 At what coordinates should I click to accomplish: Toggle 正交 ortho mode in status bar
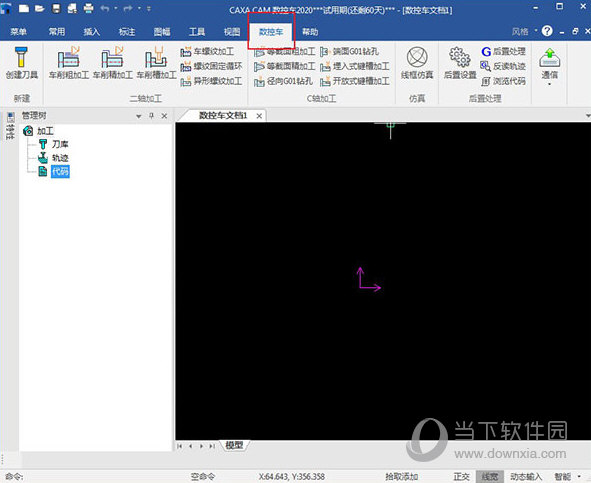coord(461,477)
